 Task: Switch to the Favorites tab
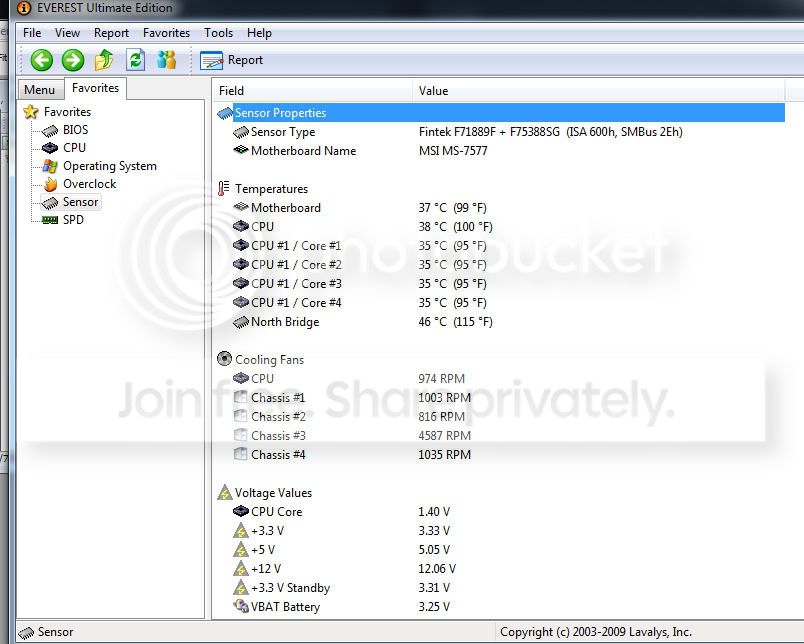click(x=95, y=88)
